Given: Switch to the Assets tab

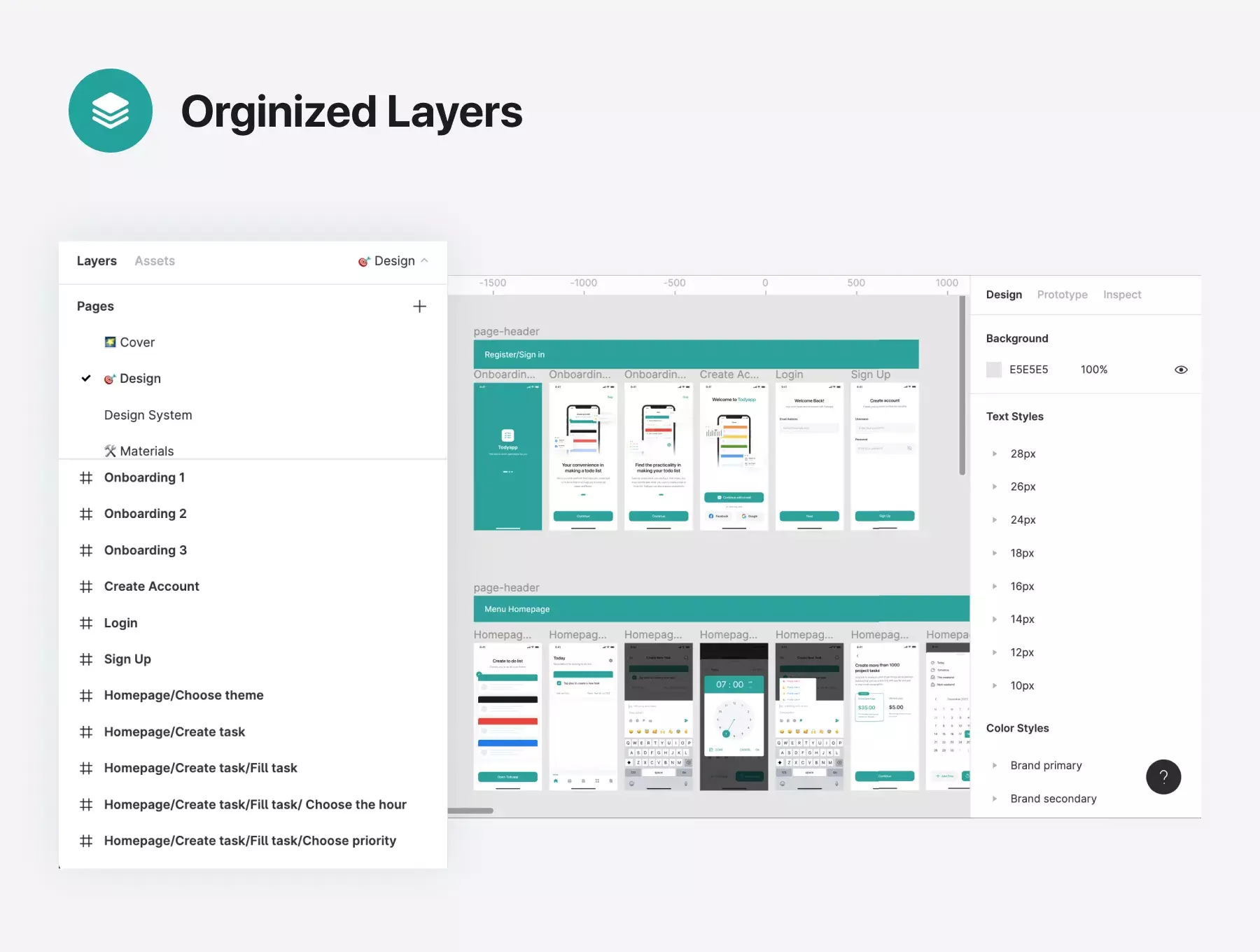Looking at the screenshot, I should tap(155, 261).
